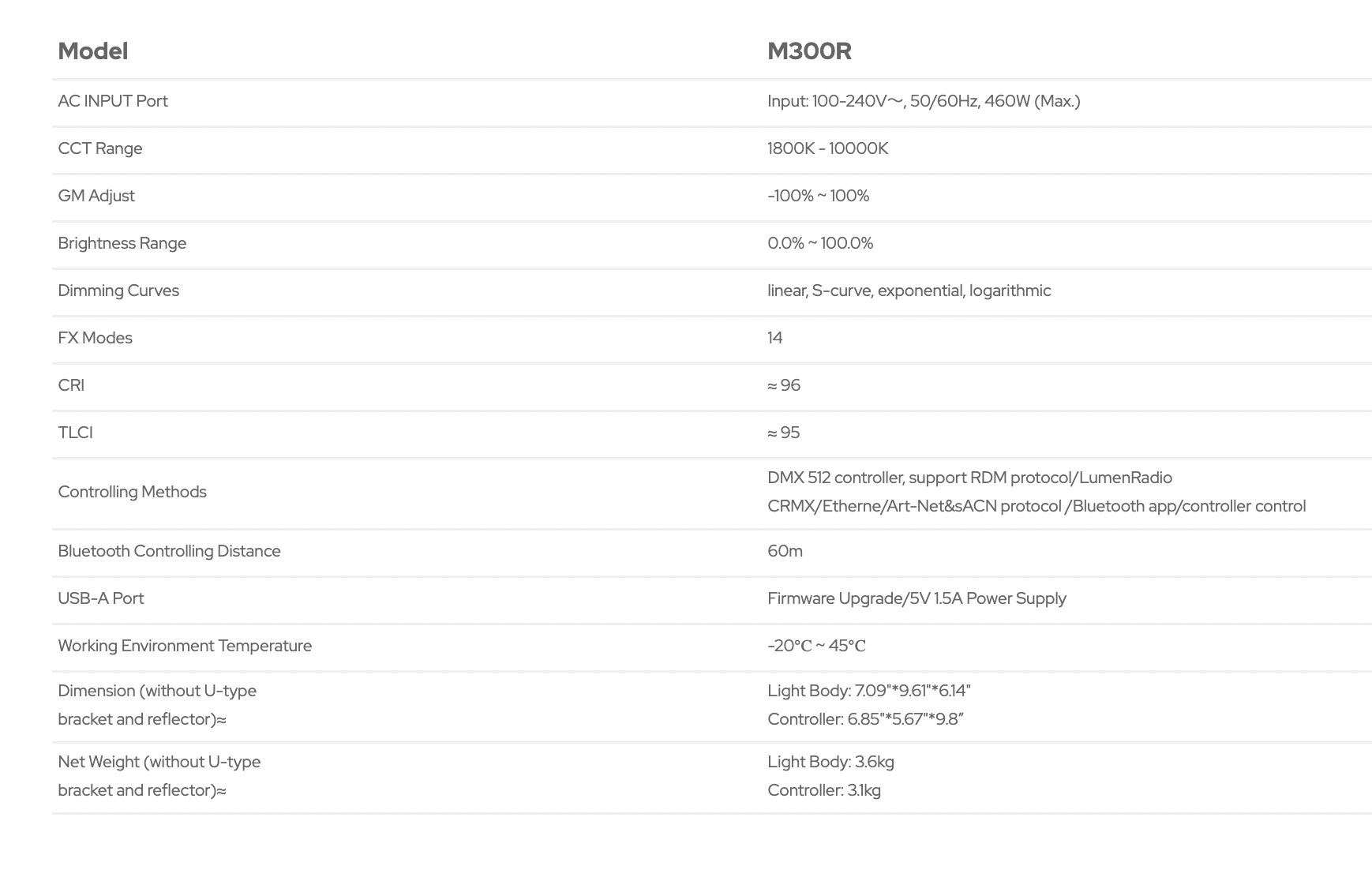Click the Model column header

[92, 51]
